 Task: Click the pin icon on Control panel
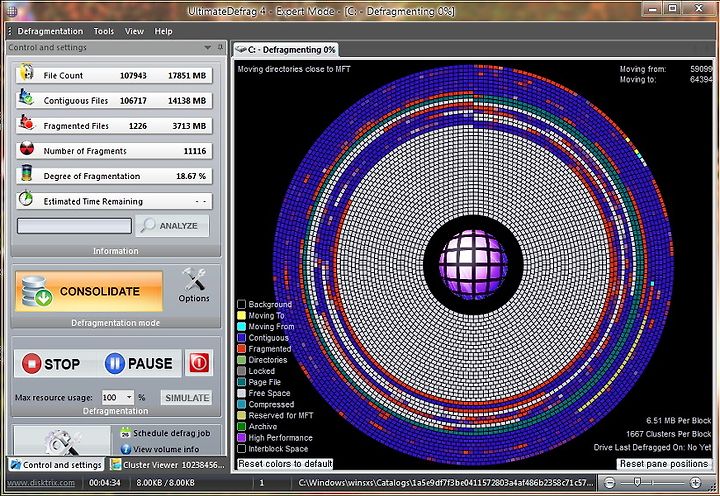pos(220,47)
